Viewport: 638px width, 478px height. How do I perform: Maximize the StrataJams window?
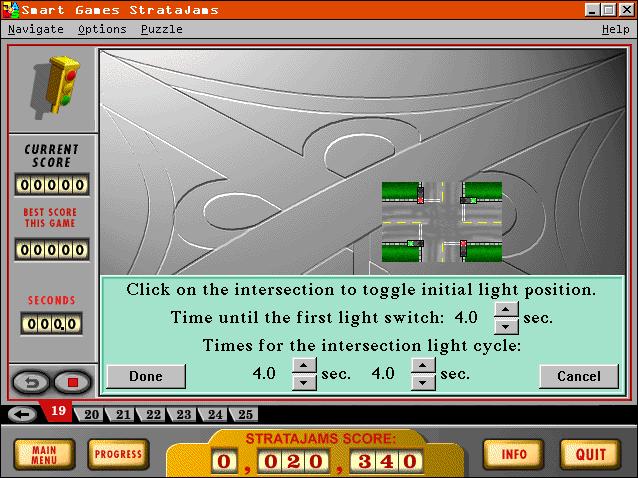[x=609, y=10]
